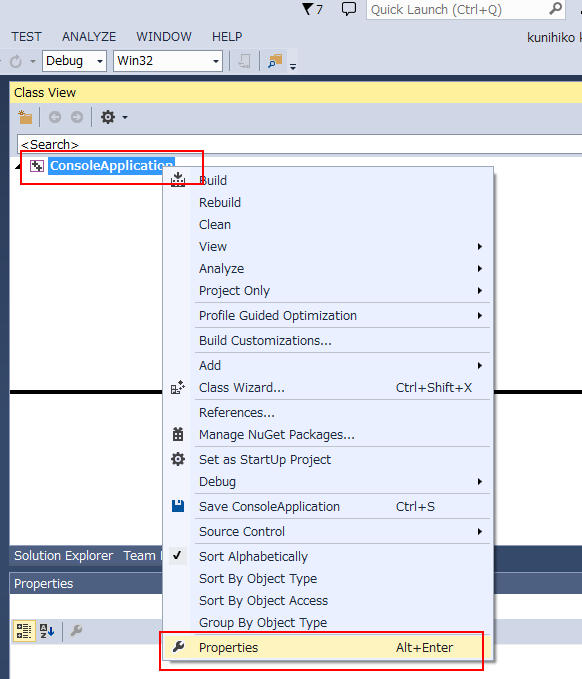Collapse the ConsoleApplication tree node

click(18, 166)
